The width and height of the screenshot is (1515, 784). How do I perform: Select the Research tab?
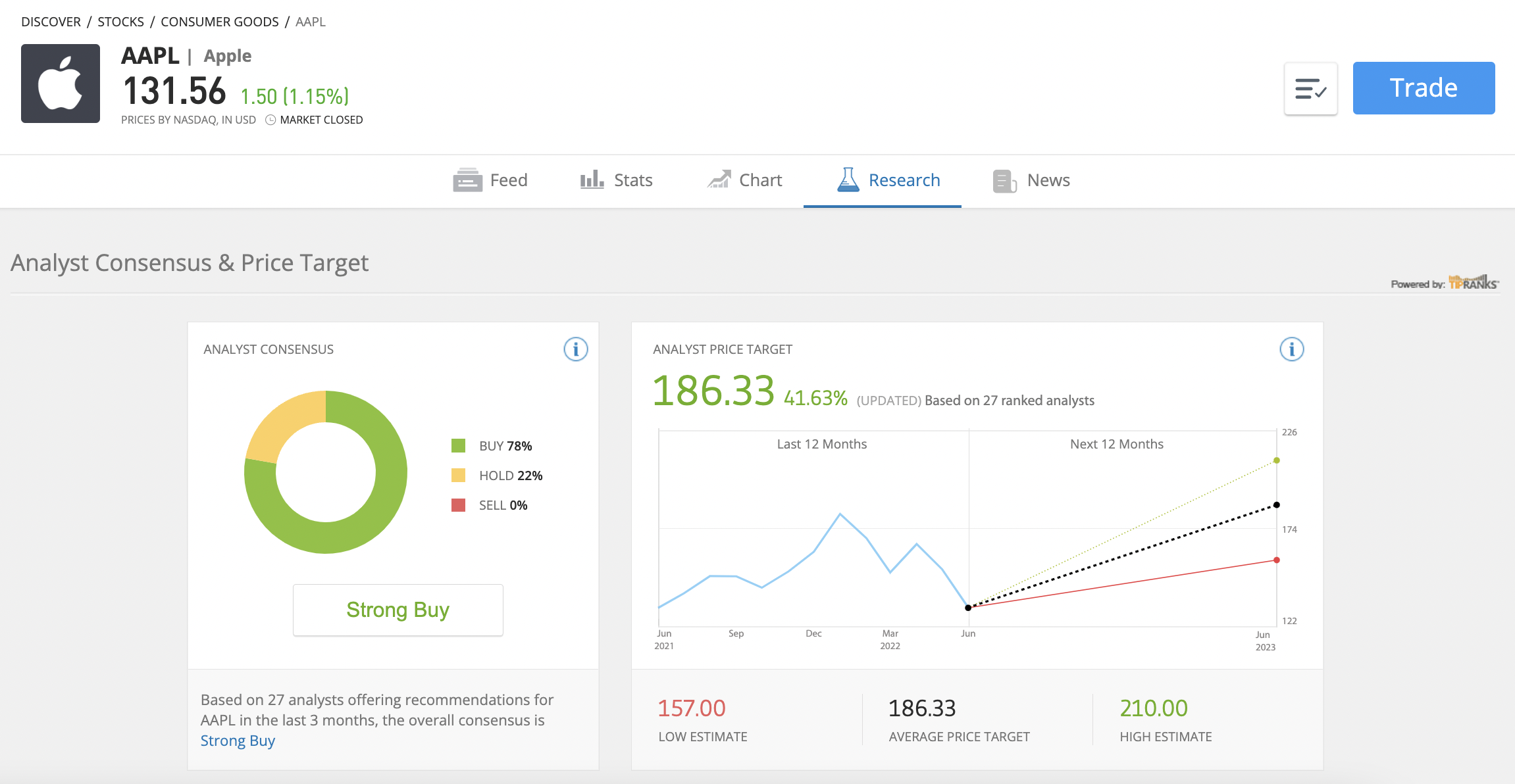coord(883,181)
